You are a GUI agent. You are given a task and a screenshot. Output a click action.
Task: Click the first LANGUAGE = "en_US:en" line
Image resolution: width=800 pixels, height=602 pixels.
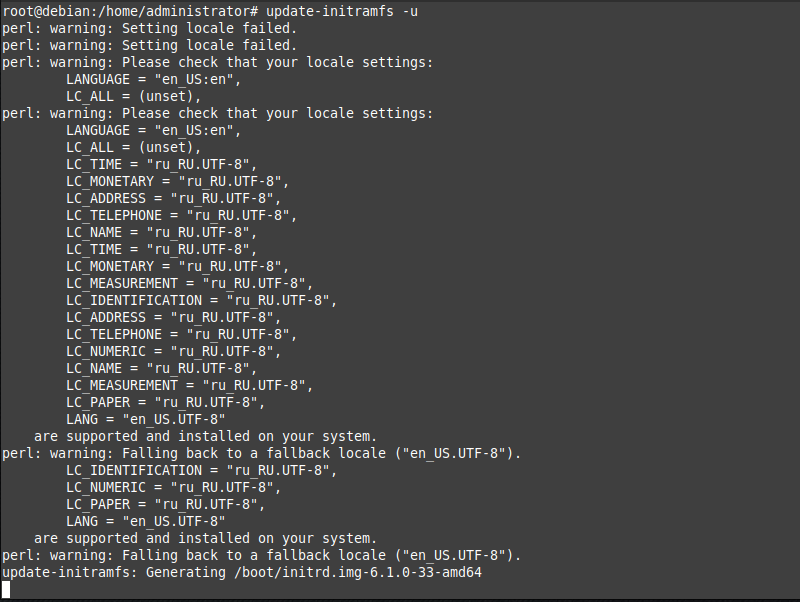(x=153, y=79)
